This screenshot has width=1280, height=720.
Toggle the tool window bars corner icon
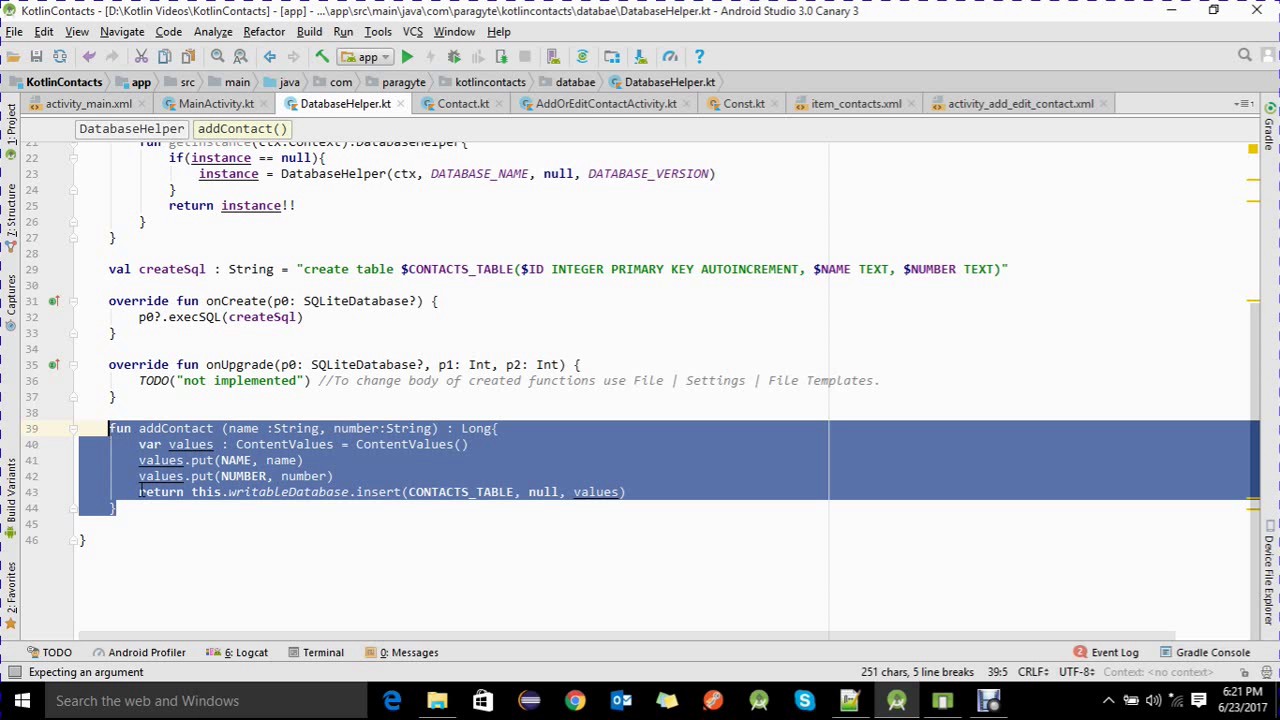pyautogui.click(x=14, y=672)
